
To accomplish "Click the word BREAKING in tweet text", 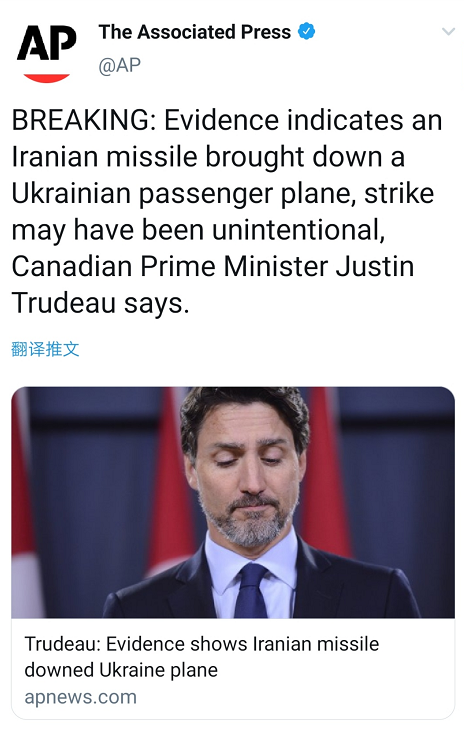I will 79,120.
